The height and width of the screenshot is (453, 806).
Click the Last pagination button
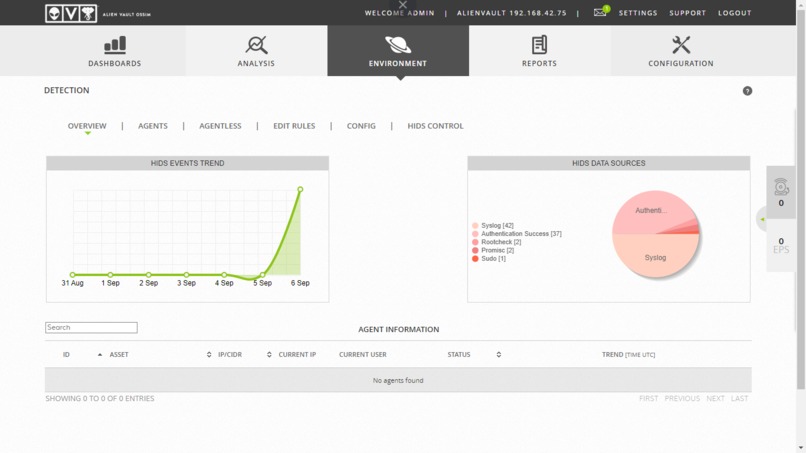pyautogui.click(x=739, y=398)
